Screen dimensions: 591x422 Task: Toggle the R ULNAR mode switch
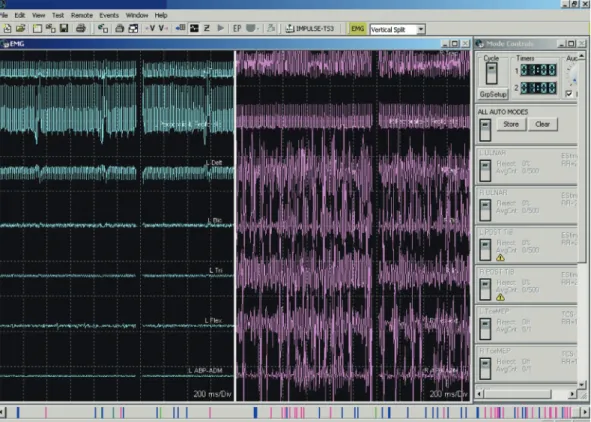[485, 210]
